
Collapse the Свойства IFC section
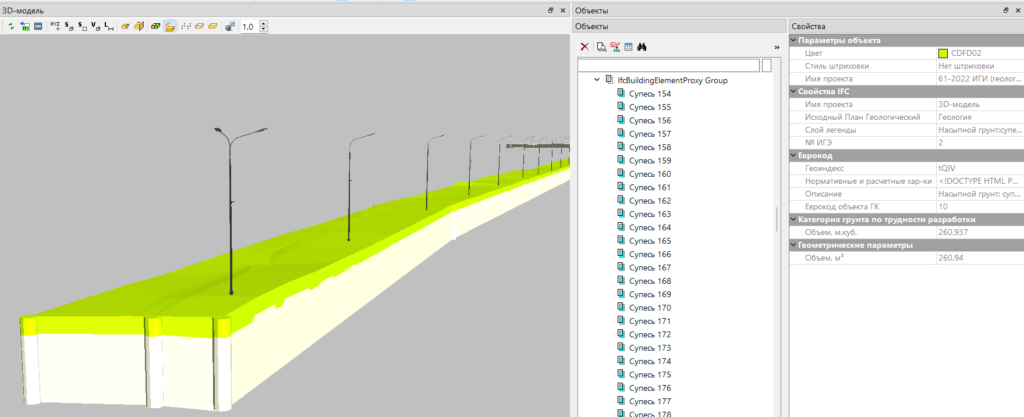coord(793,91)
